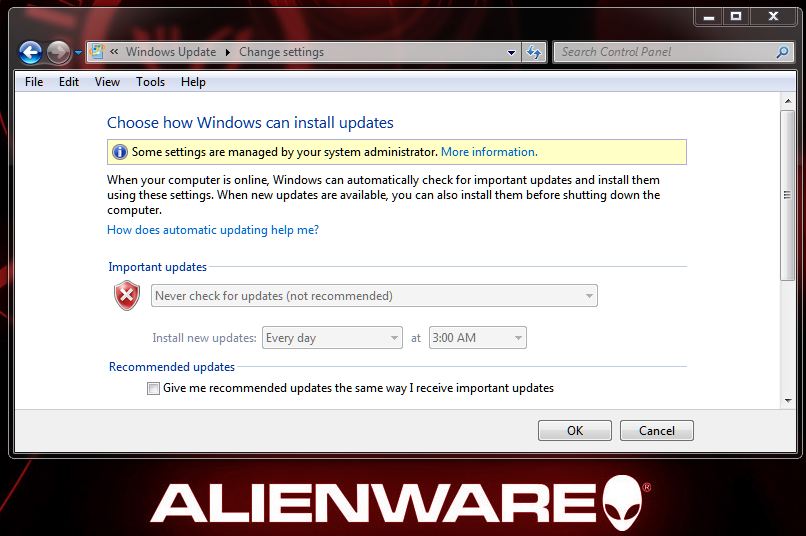Open recent pages dropdown beside Forward arrow
The image size is (806, 536).
tap(78, 52)
